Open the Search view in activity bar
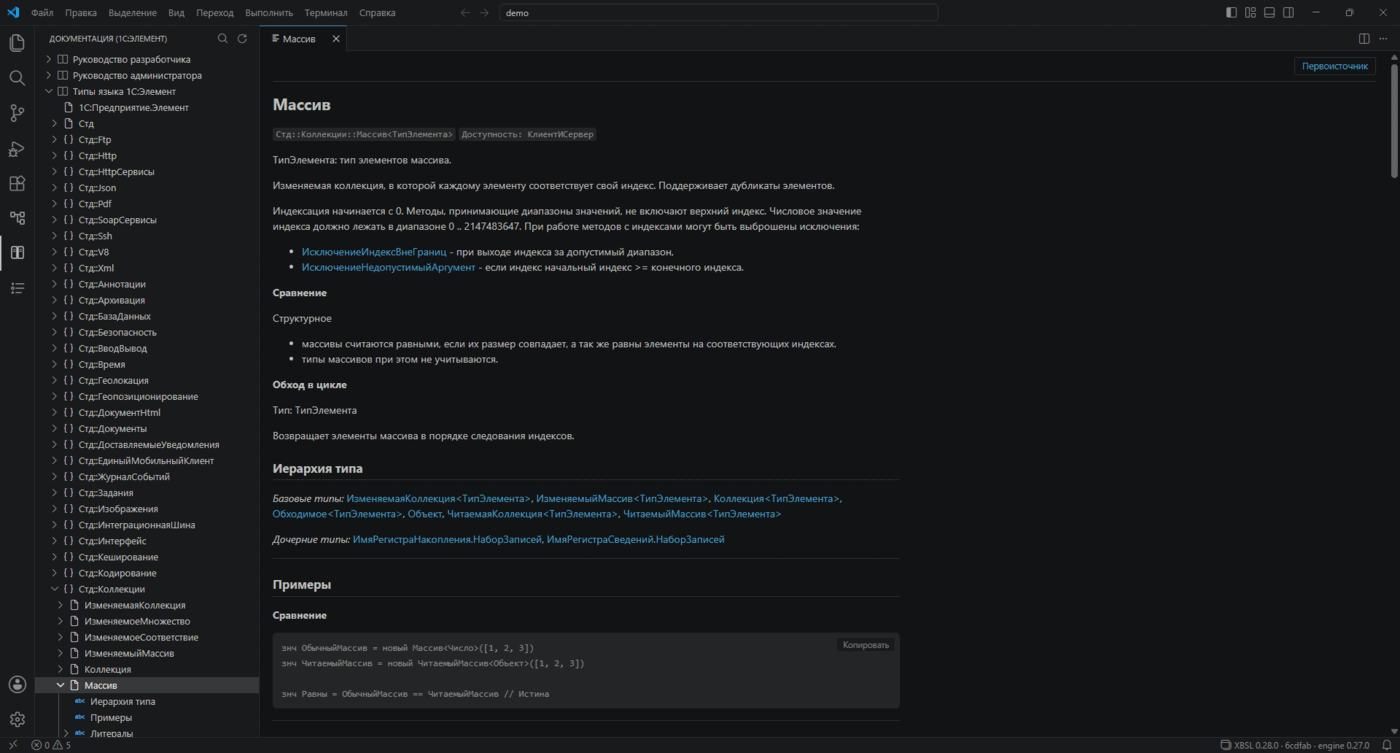 tap(17, 78)
